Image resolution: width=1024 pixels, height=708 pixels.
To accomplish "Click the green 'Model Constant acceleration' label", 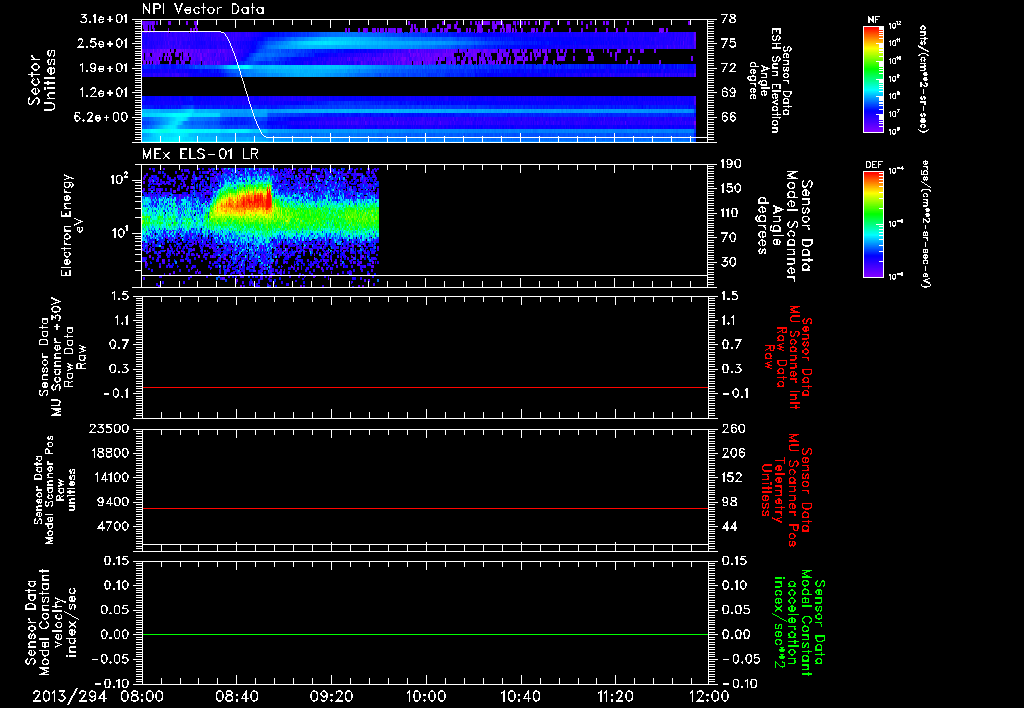I will pos(799,623).
